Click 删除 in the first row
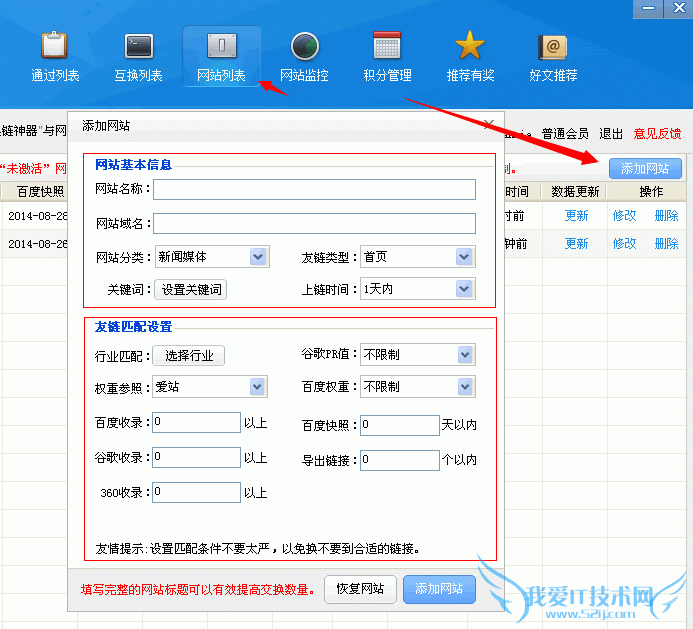 point(666,216)
